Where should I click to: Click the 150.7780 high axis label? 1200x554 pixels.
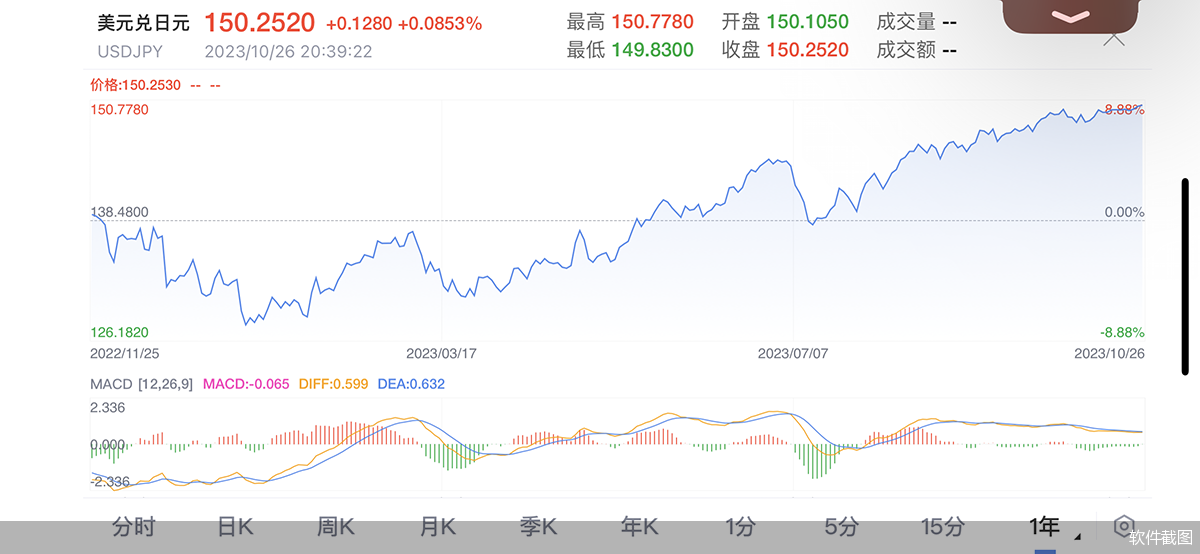click(x=119, y=110)
